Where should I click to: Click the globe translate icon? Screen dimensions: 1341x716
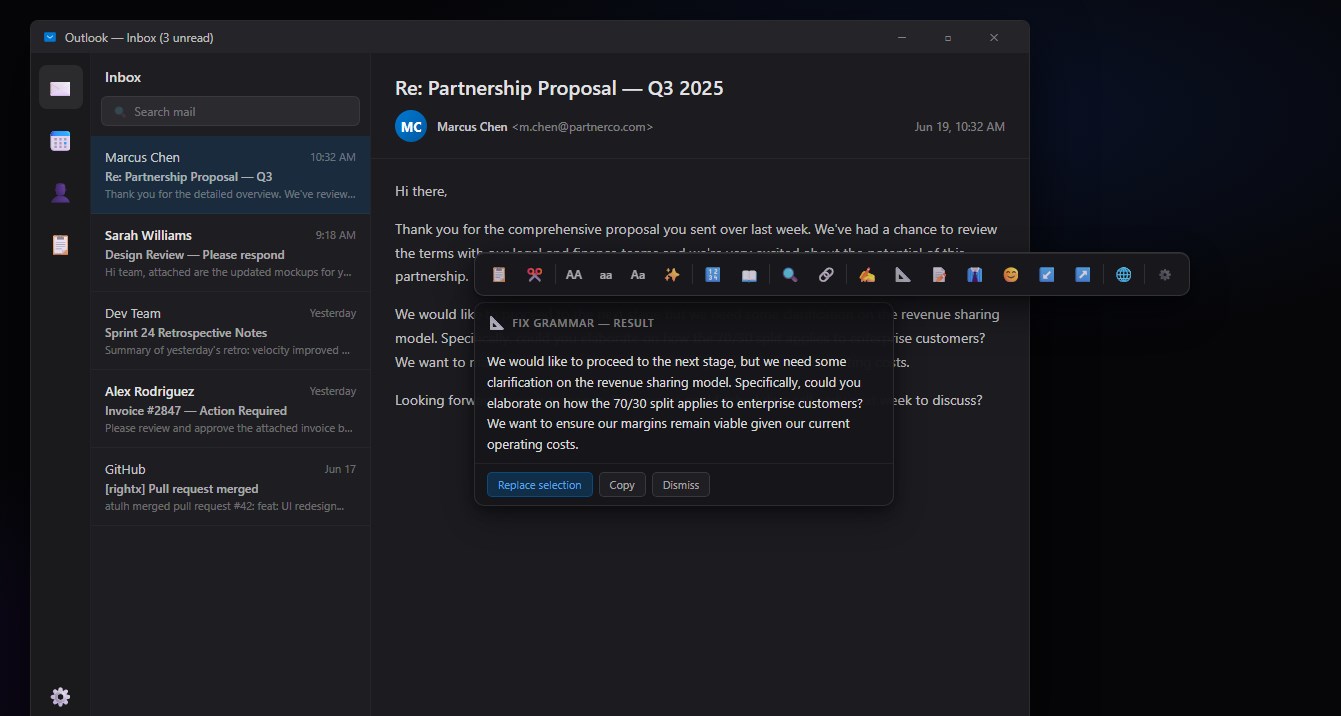(1124, 274)
